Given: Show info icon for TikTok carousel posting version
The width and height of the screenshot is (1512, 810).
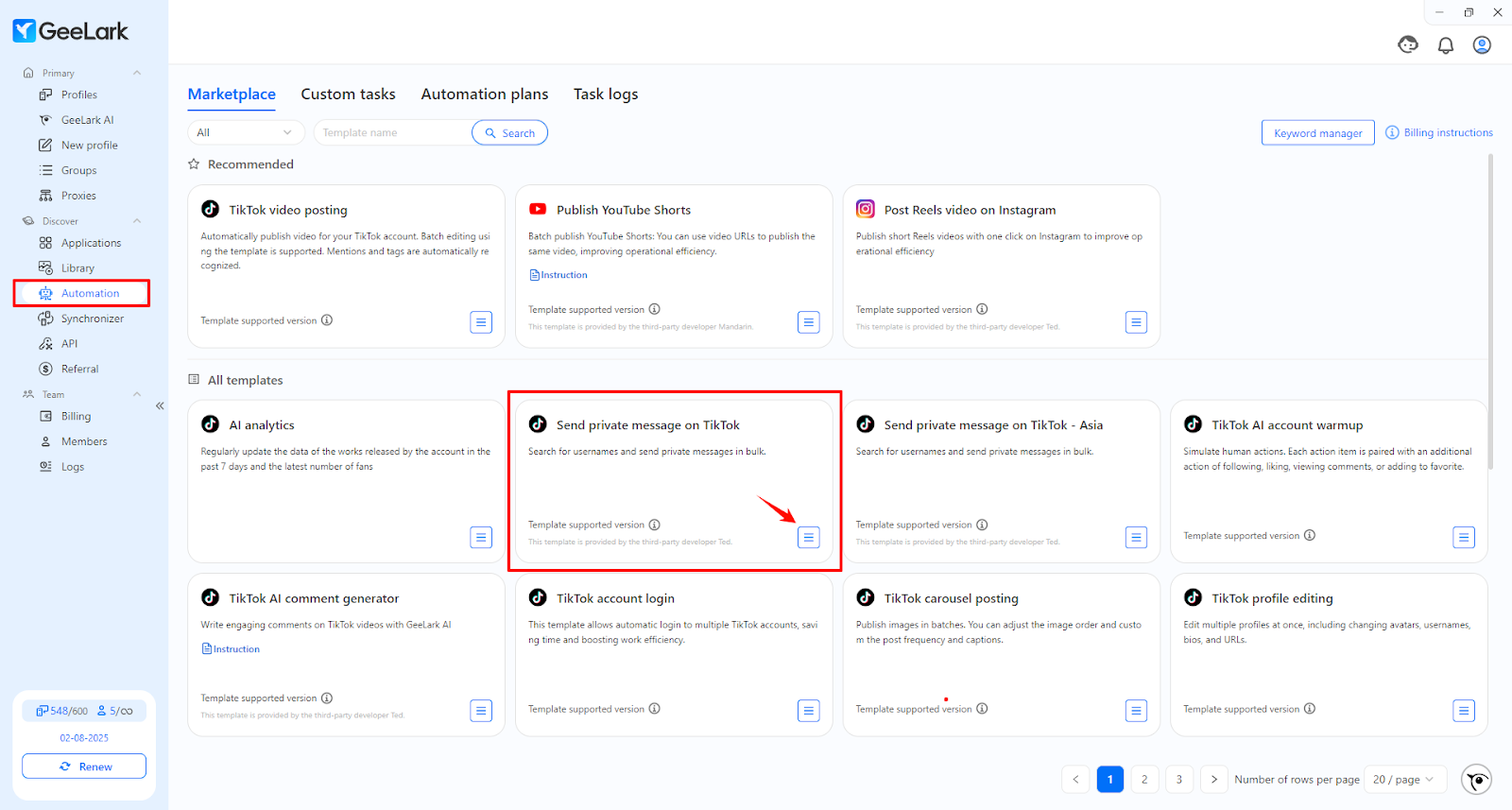Looking at the screenshot, I should [x=983, y=709].
